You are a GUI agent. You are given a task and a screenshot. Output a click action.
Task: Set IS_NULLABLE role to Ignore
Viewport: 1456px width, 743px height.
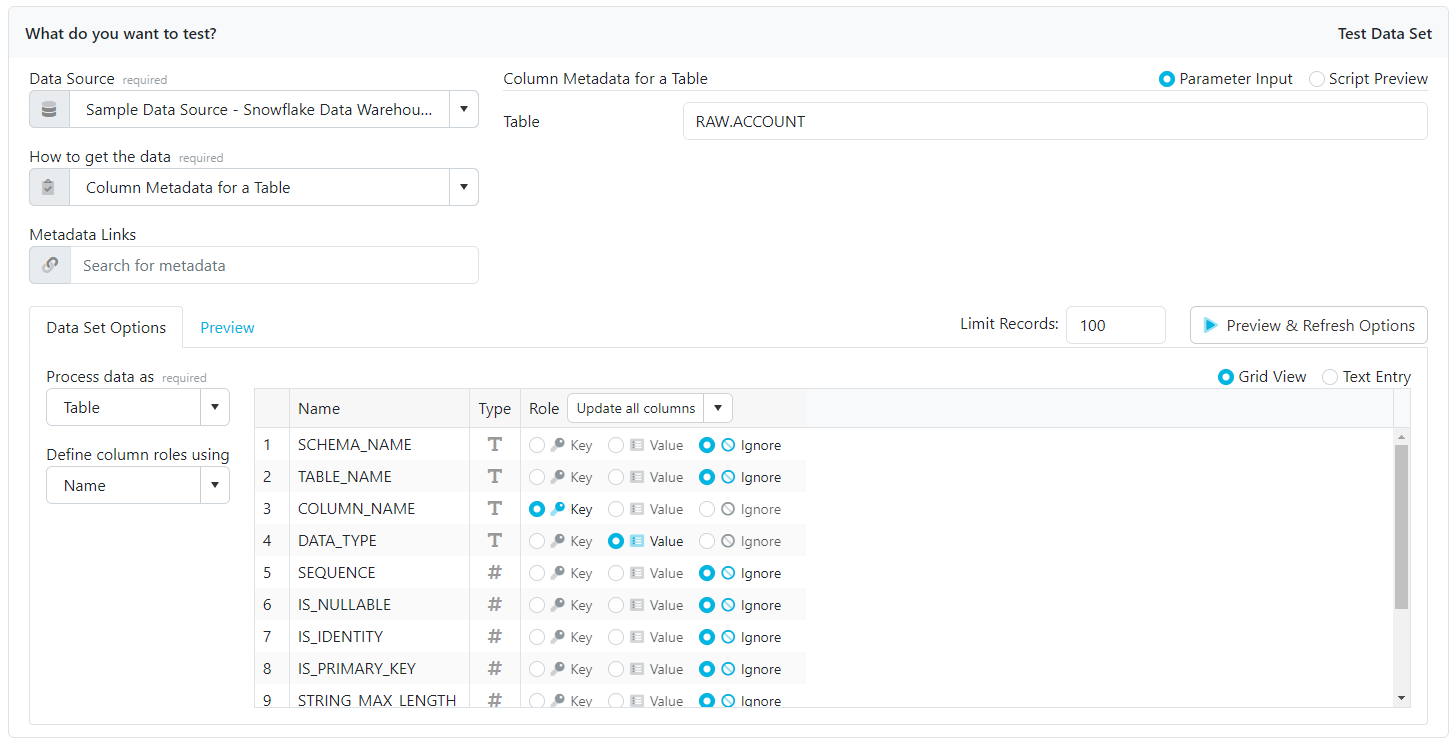pos(707,605)
